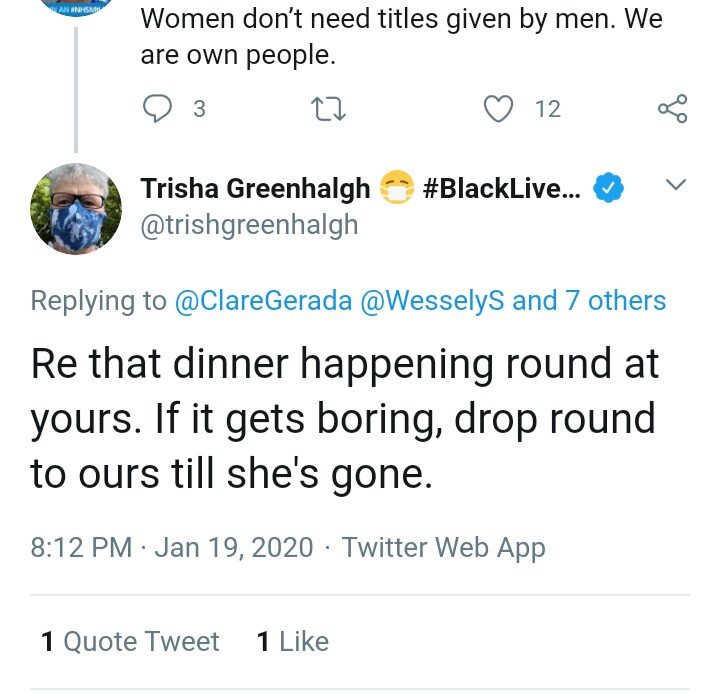The width and height of the screenshot is (720, 694).
Task: Expand the tweet options chevron
Action: 675,184
